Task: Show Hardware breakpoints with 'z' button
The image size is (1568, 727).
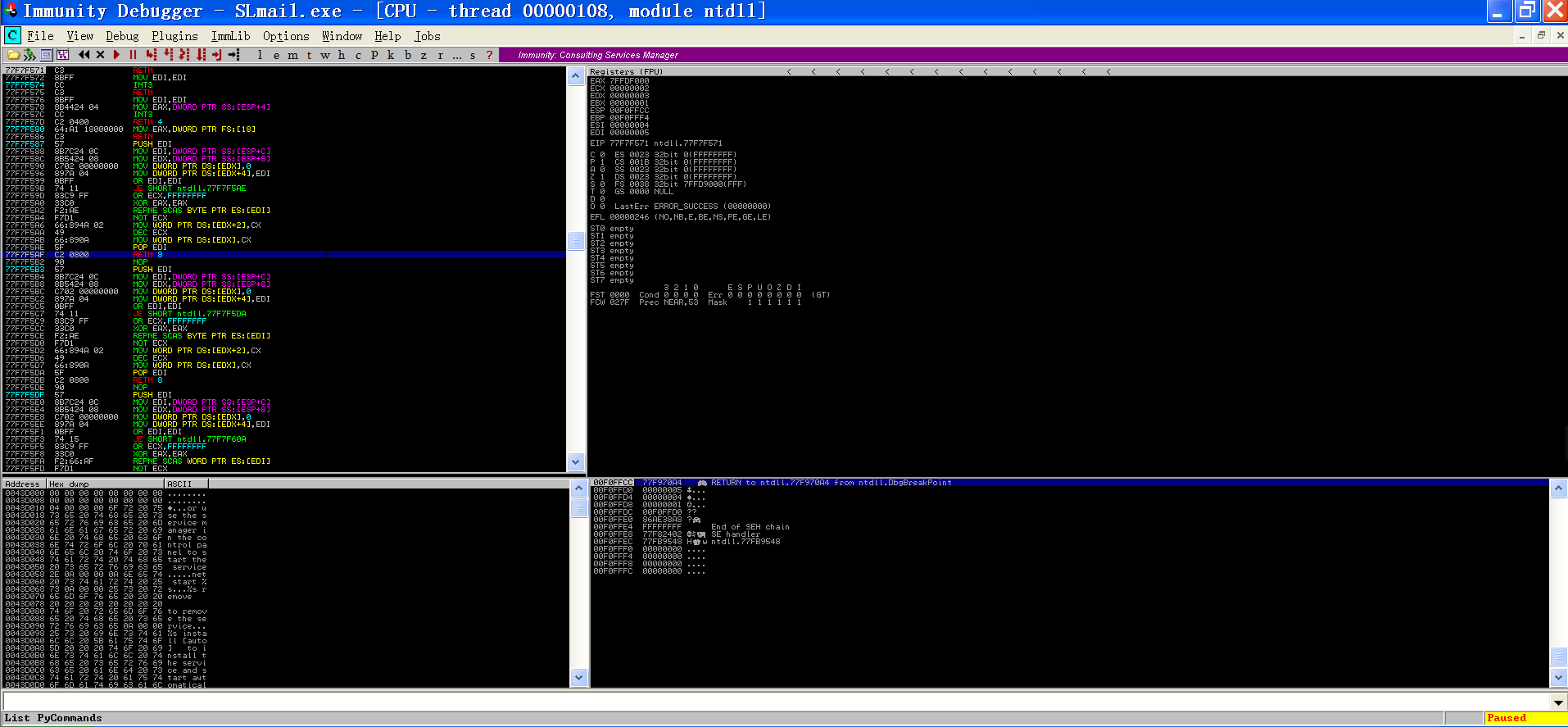Action: (x=424, y=55)
